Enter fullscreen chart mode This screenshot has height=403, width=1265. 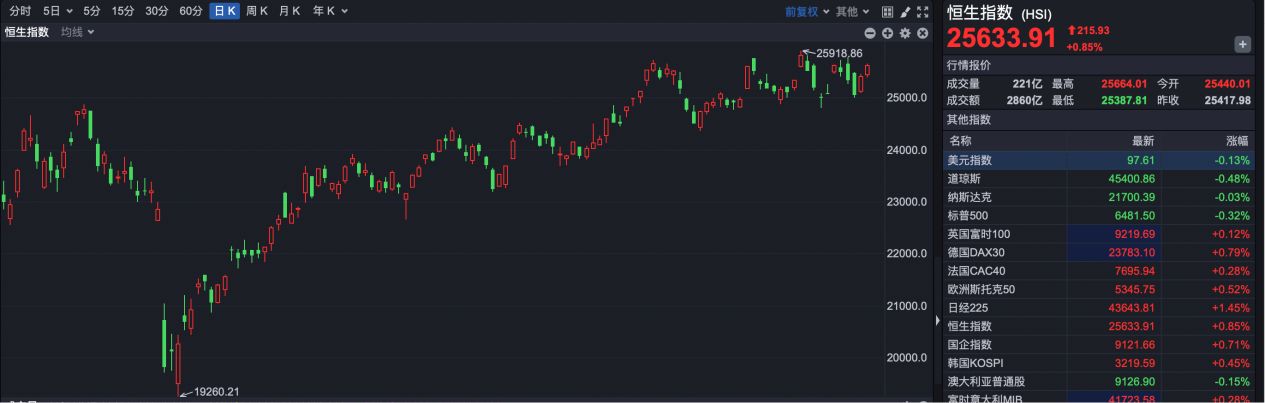tap(923, 12)
